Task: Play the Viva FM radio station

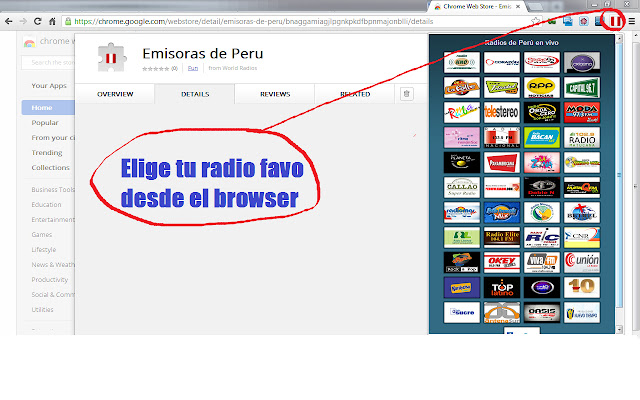Action: point(542,262)
